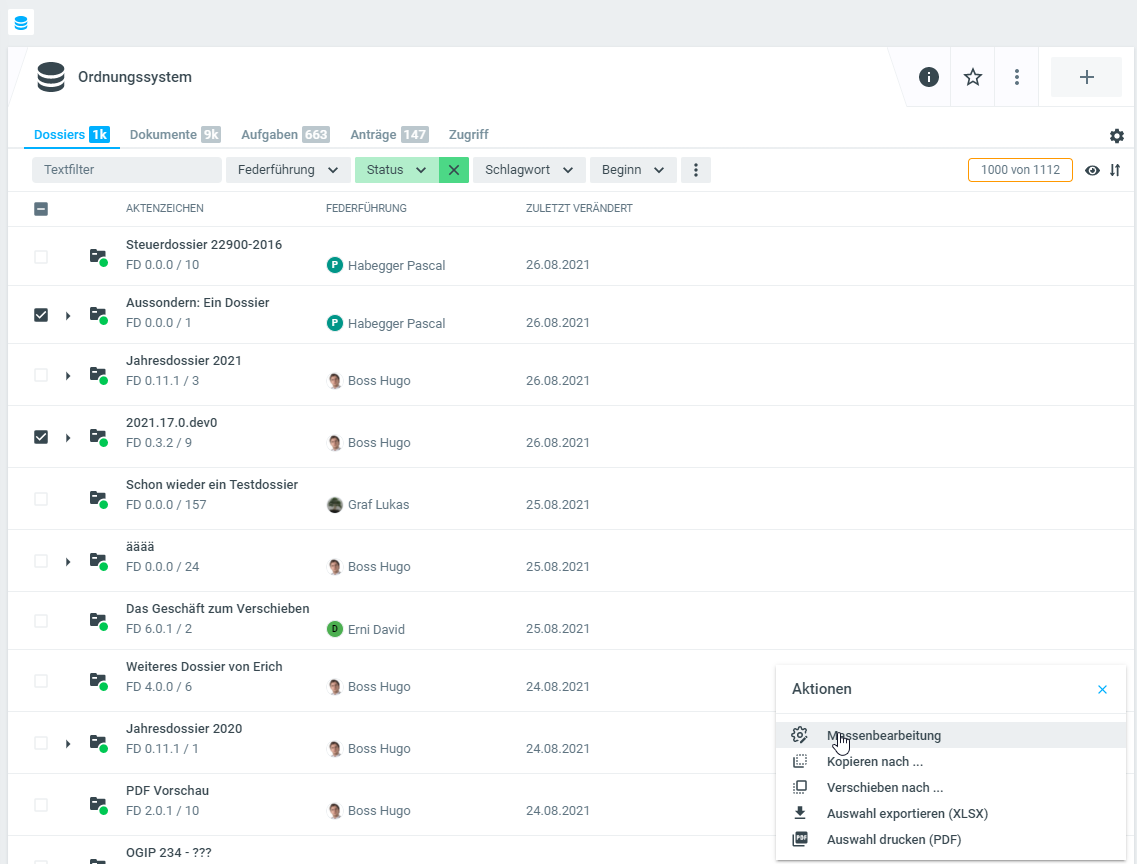The height and width of the screenshot is (864, 1137).
Task: Choose 'Auswahl exportieren (XLSX)' action
Action: tap(907, 813)
